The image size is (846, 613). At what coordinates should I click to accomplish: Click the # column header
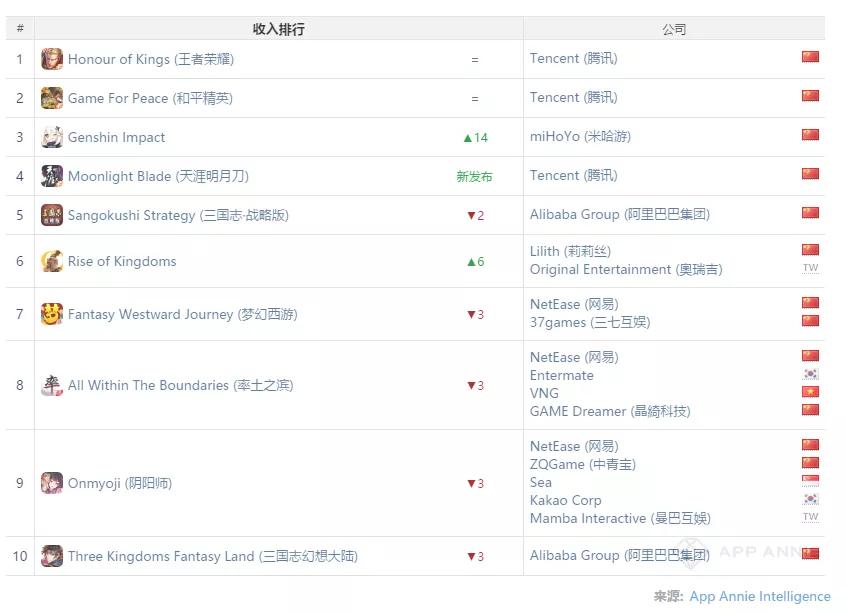coord(20,29)
